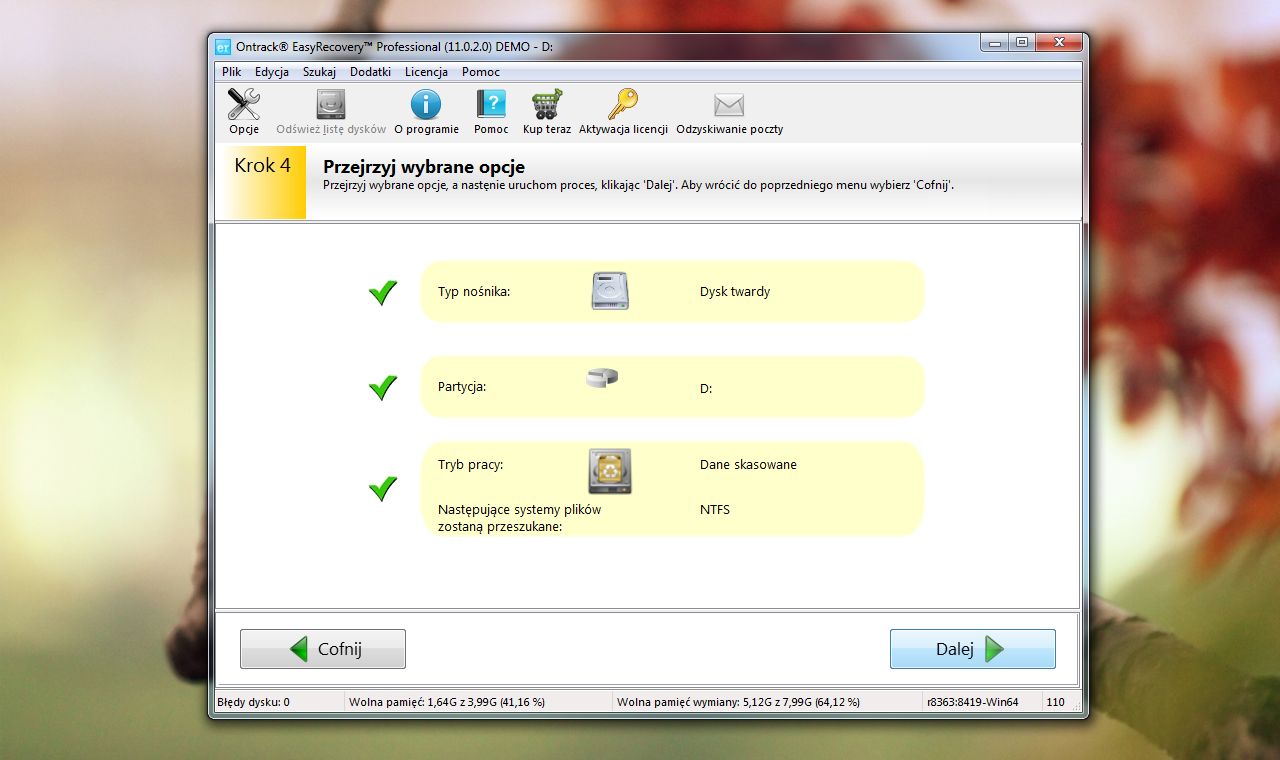This screenshot has height=760, width=1280.
Task: Click the partition pie icon next to Partycja
Action: pyautogui.click(x=602, y=378)
